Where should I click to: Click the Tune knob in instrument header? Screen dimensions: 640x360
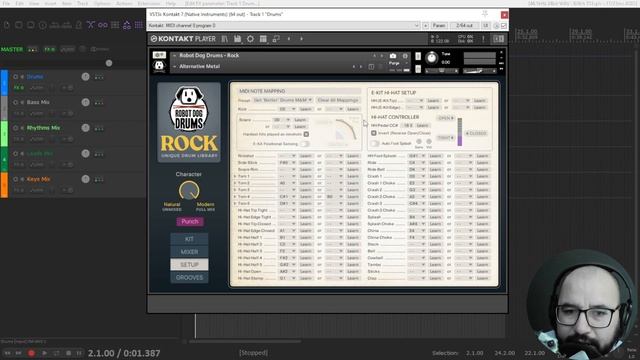click(x=431, y=58)
